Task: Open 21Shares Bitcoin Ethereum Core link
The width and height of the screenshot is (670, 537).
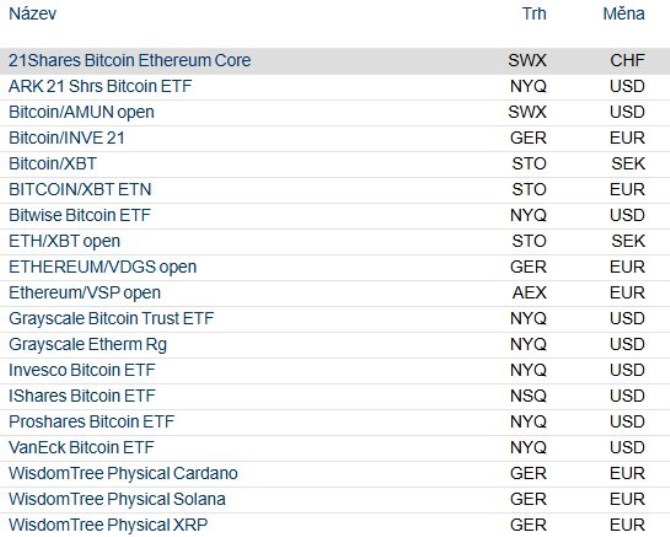Action: 129,61
